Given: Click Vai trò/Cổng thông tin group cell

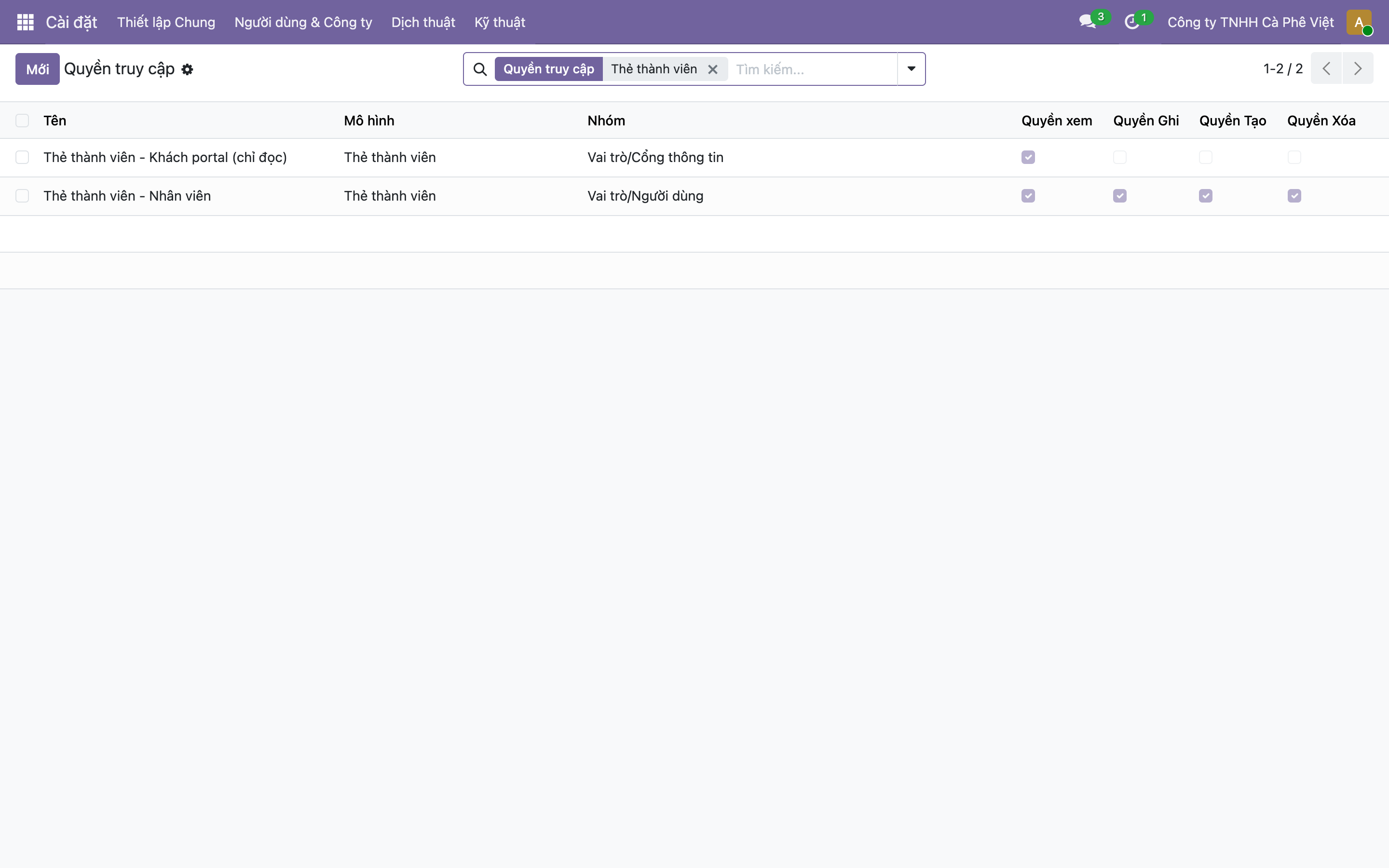Looking at the screenshot, I should [655, 157].
